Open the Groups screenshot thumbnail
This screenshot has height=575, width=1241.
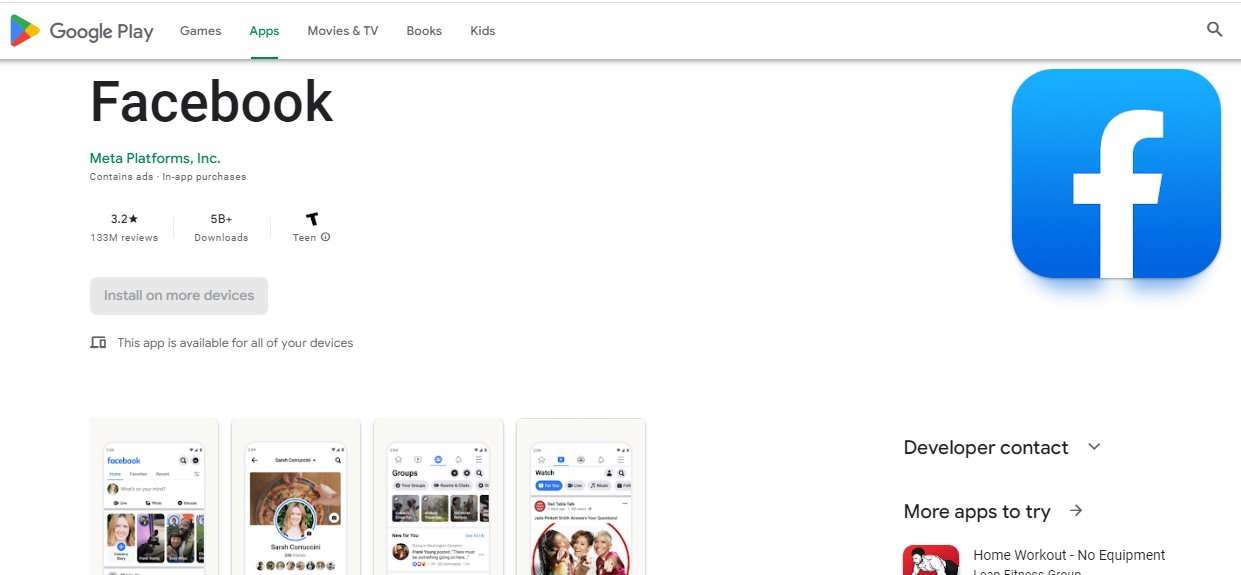pos(438,497)
